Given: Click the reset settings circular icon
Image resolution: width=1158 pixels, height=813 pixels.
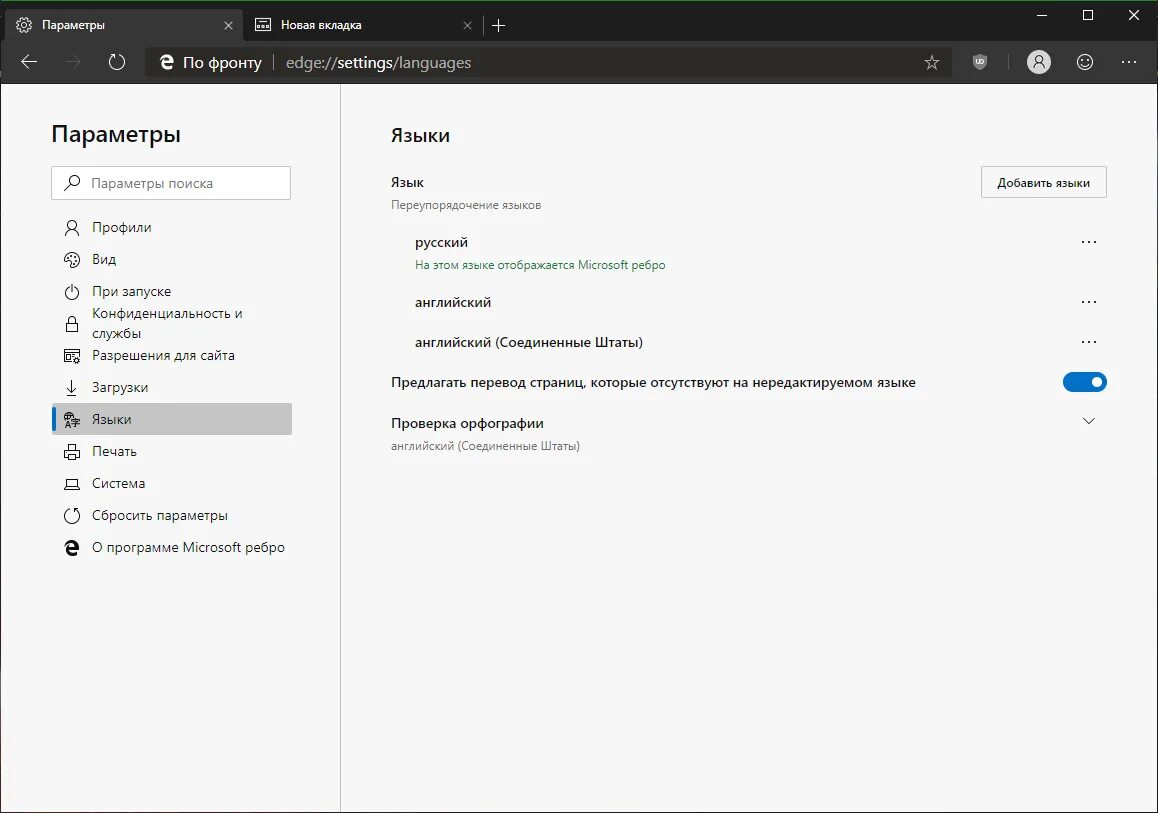Looking at the screenshot, I should 72,515.
